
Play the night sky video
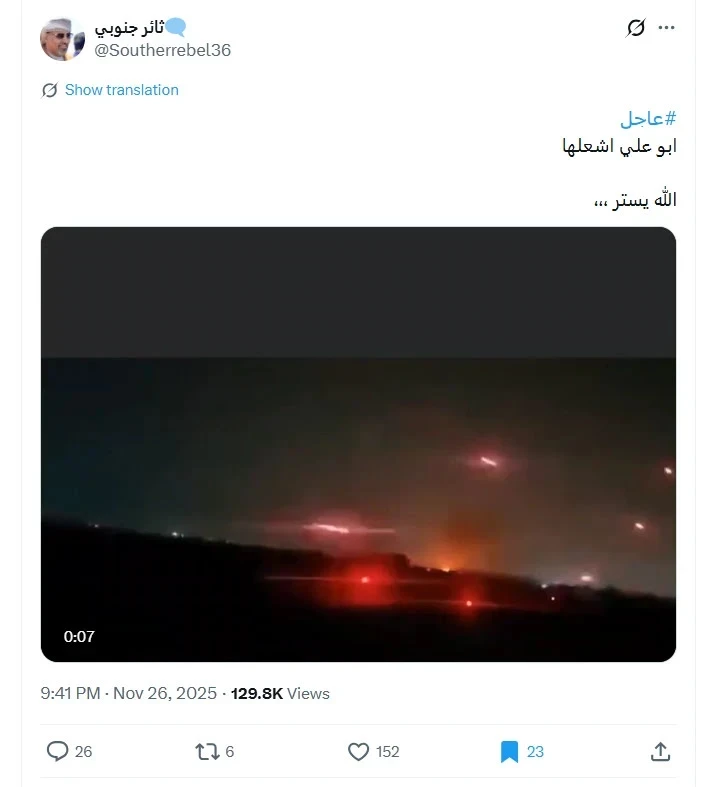(358, 444)
